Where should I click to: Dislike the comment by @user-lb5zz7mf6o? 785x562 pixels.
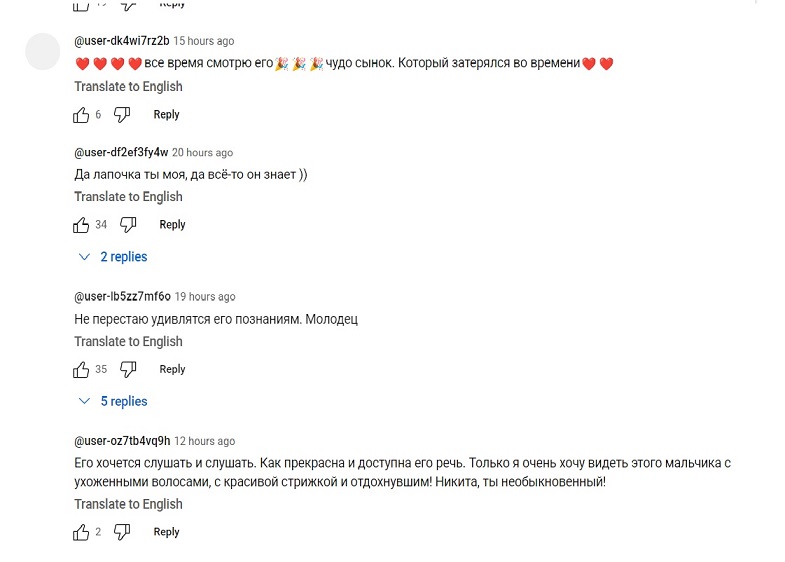click(128, 369)
